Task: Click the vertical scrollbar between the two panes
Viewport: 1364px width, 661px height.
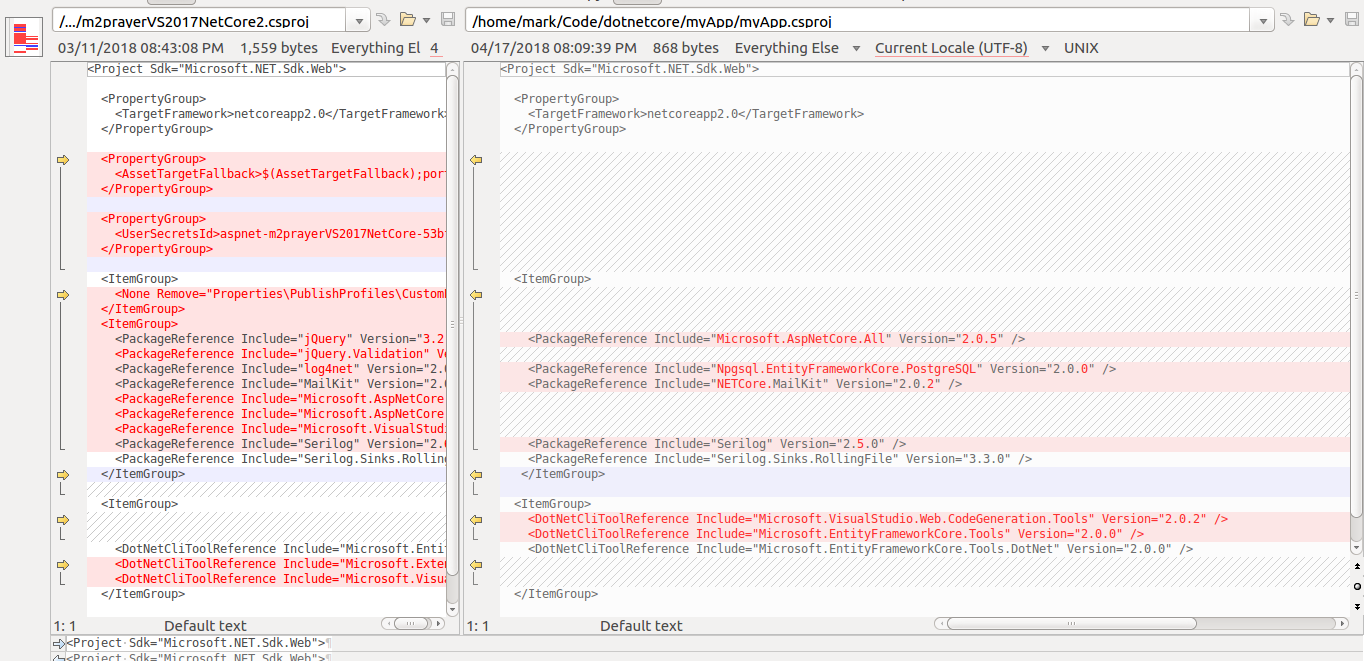Action: tap(454, 320)
